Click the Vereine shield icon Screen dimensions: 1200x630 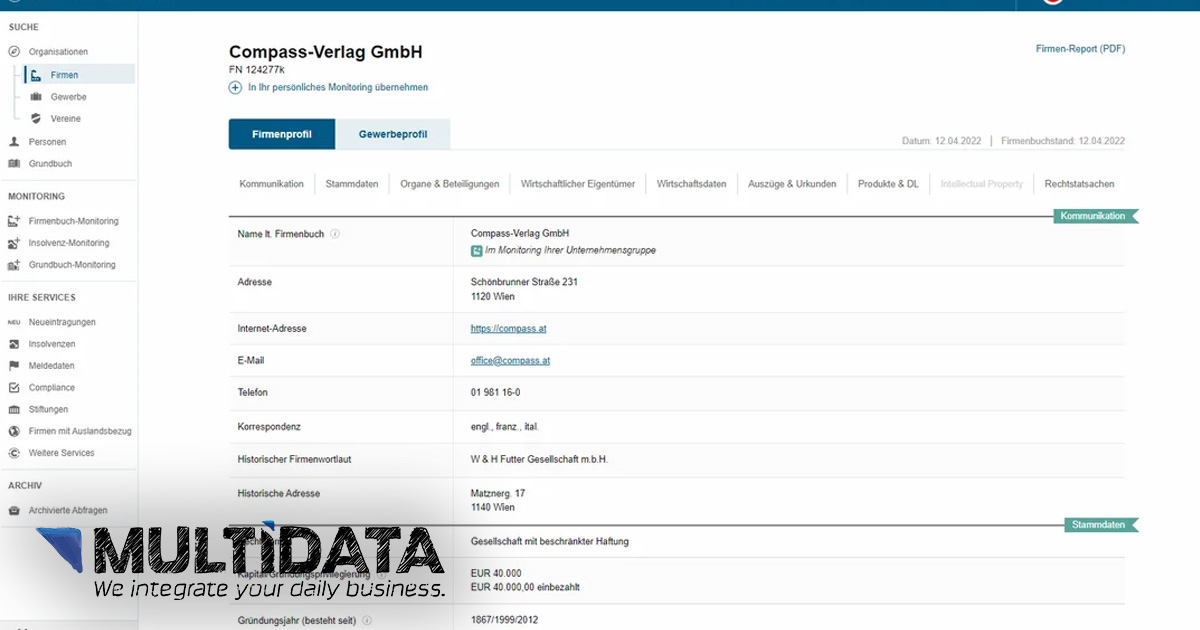click(36, 119)
